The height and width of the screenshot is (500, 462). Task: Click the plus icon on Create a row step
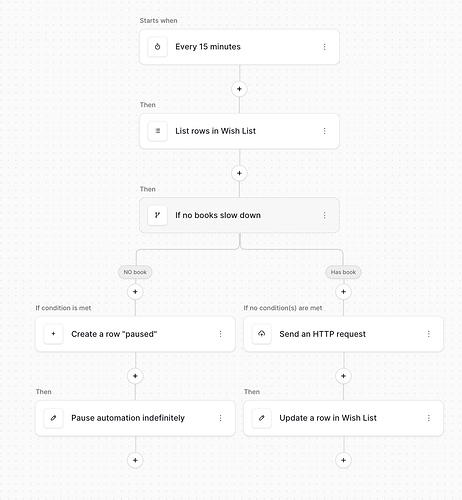[x=53, y=334]
